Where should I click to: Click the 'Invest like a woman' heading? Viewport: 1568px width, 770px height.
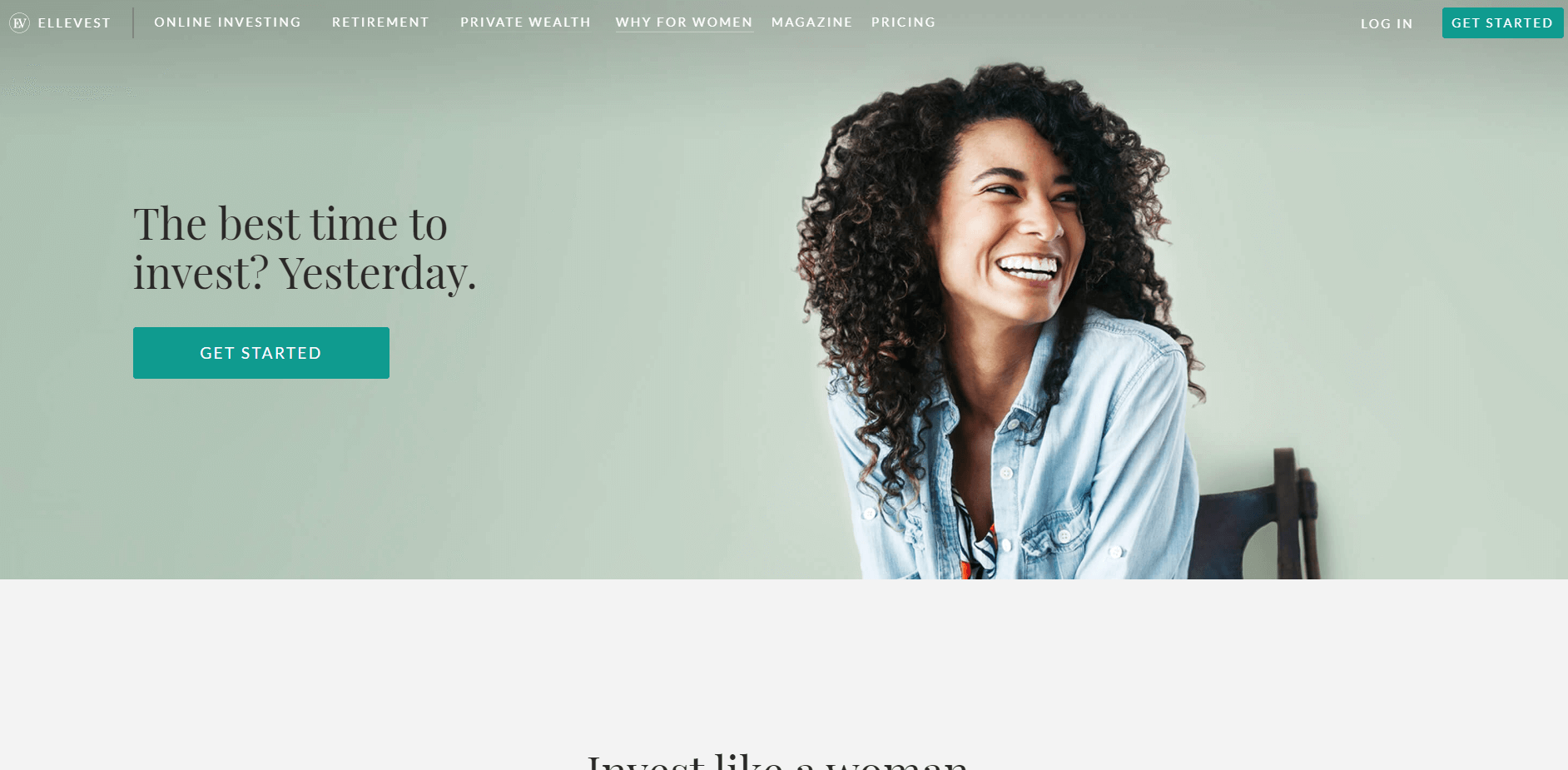point(778,761)
